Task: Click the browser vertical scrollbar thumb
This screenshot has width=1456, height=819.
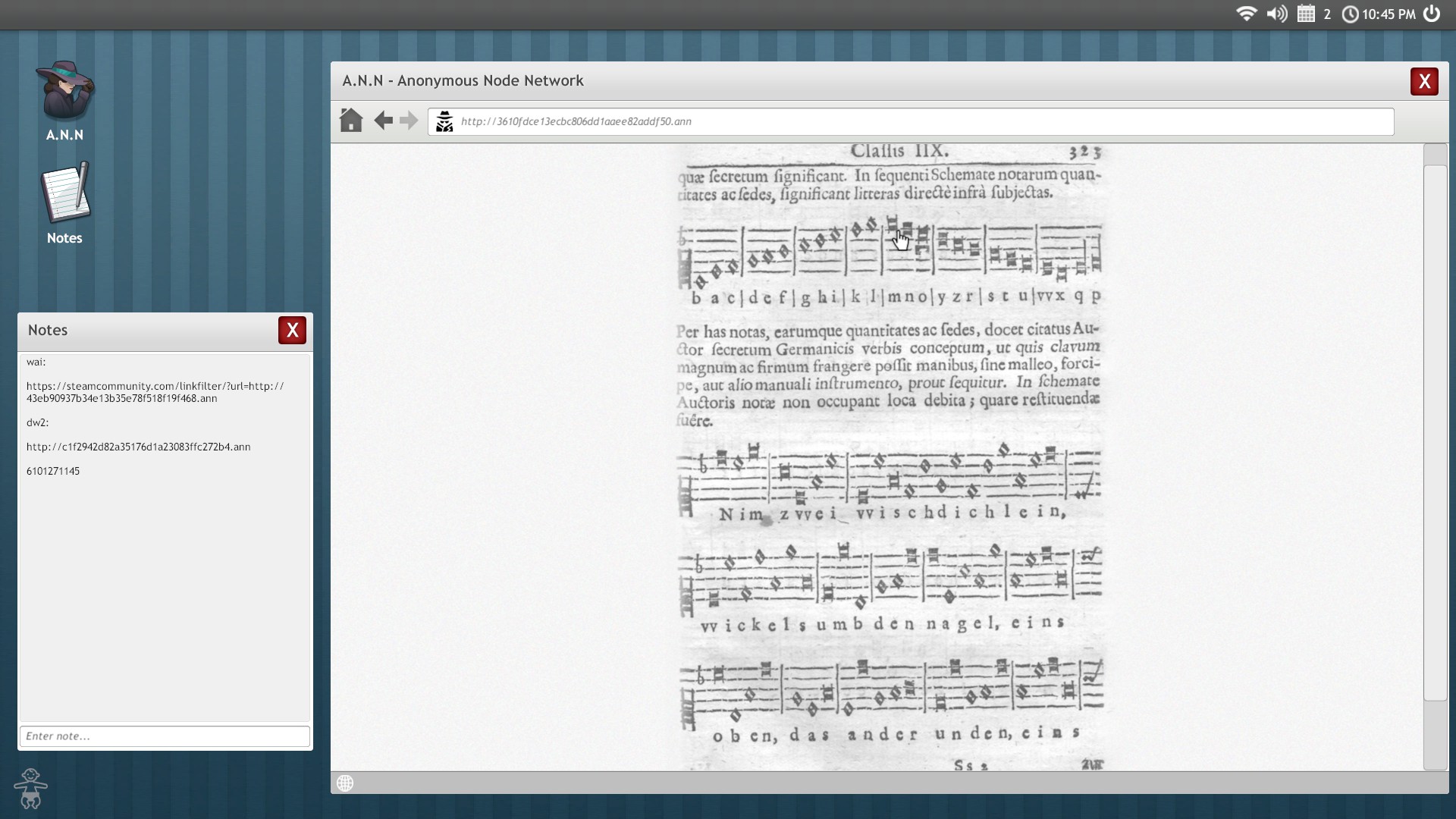Action: (1436, 432)
